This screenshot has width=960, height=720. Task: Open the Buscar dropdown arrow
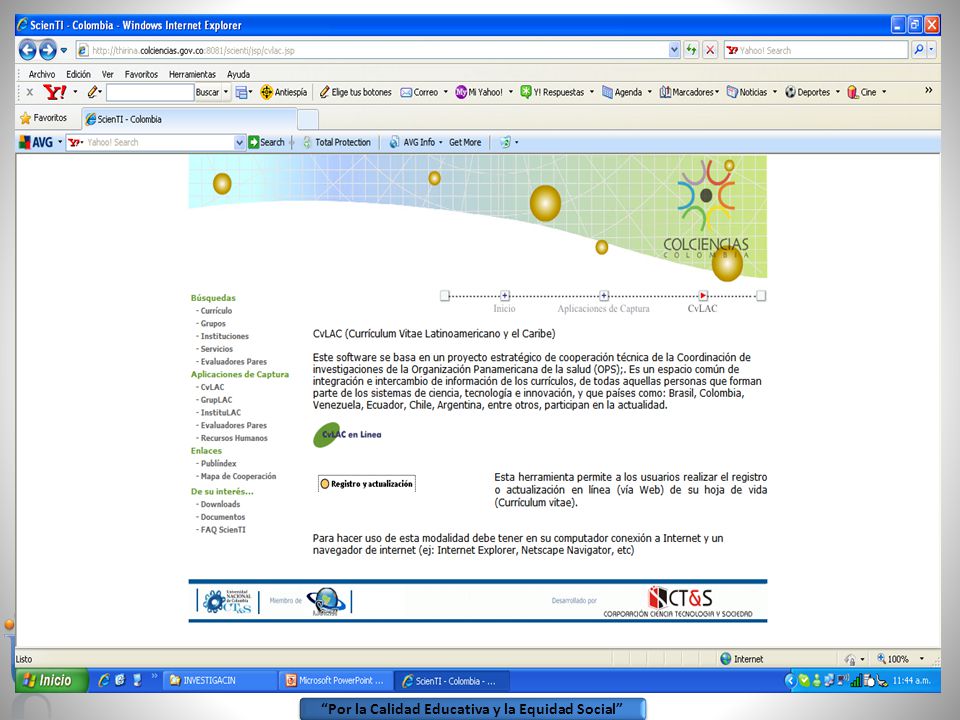pos(226,92)
